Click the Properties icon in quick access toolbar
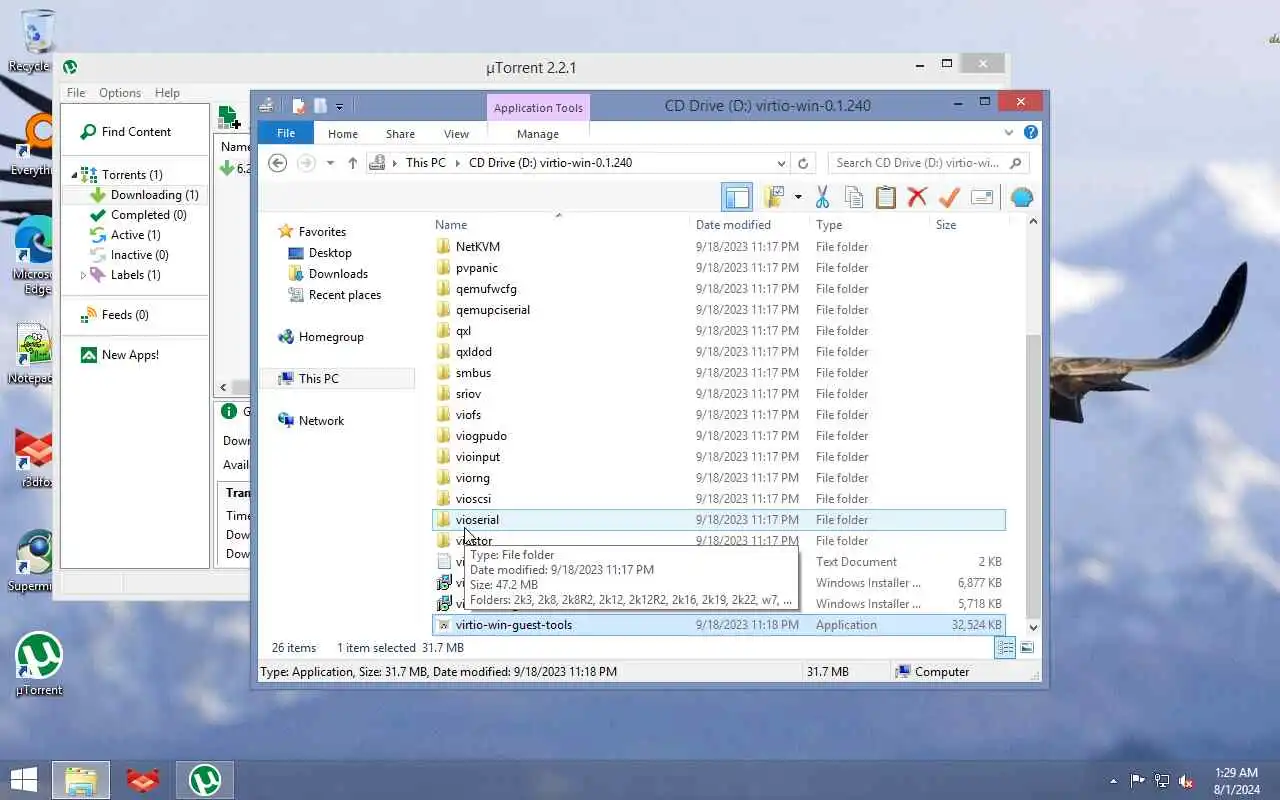This screenshot has width=1280, height=800. pos(298,105)
